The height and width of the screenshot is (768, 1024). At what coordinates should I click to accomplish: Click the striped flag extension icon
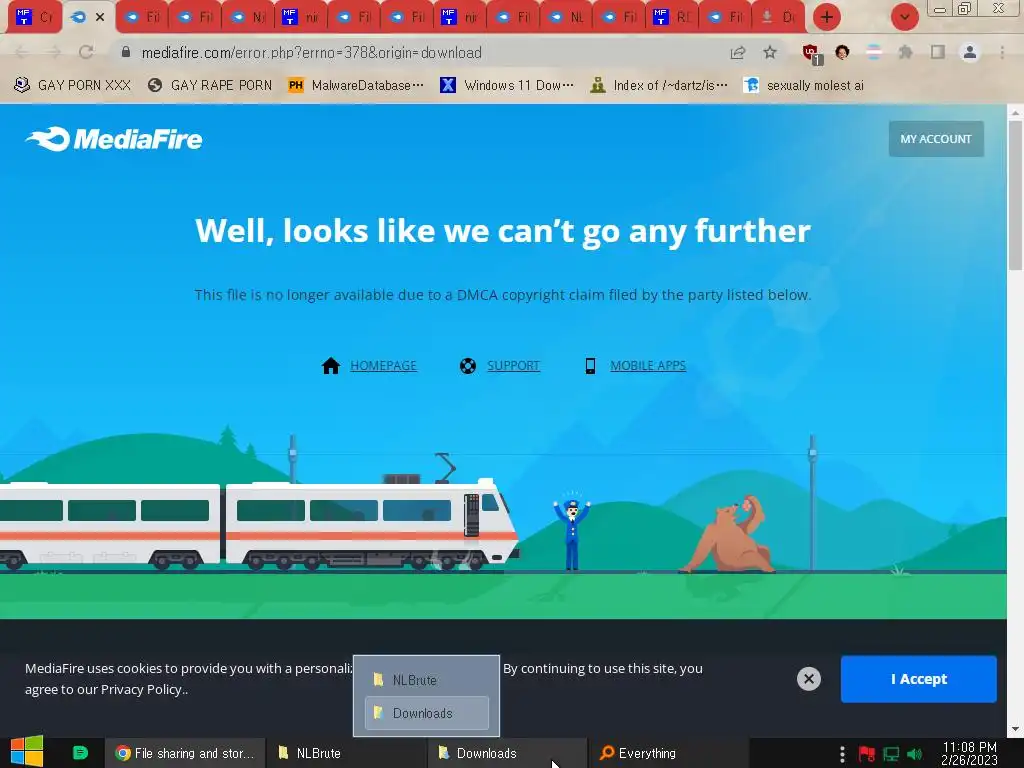click(874, 52)
